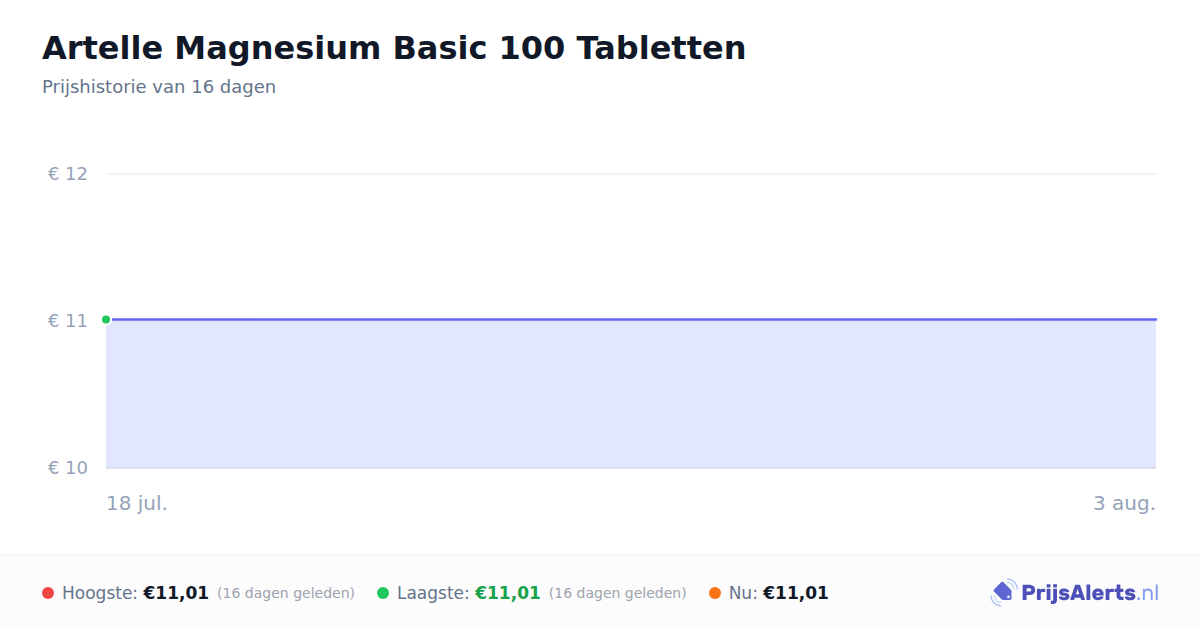Click the red Hoogste legend dot
Image resolution: width=1200 pixels, height=630 pixels.
point(48,593)
